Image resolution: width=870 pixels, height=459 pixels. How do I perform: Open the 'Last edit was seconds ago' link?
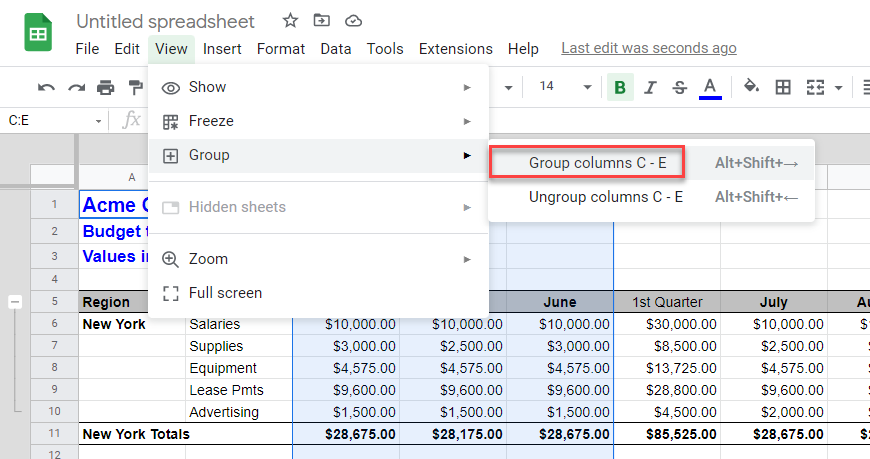tap(649, 48)
